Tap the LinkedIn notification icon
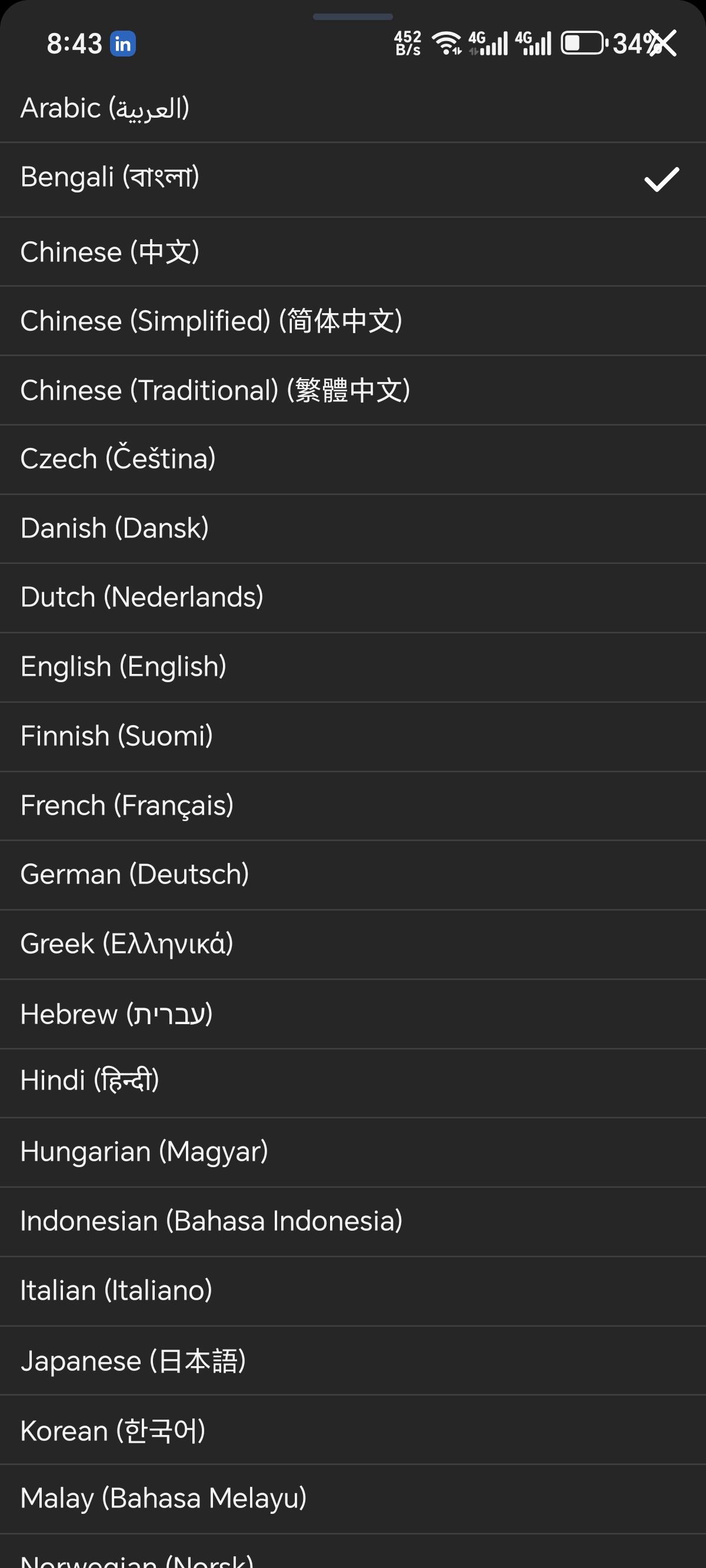Screen dimensions: 706x1568 [x=123, y=44]
